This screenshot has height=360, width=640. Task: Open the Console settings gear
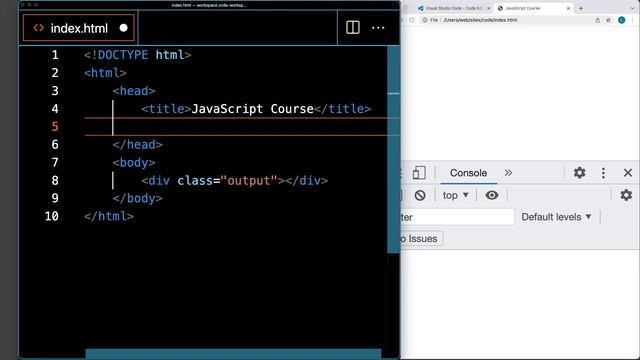click(626, 195)
